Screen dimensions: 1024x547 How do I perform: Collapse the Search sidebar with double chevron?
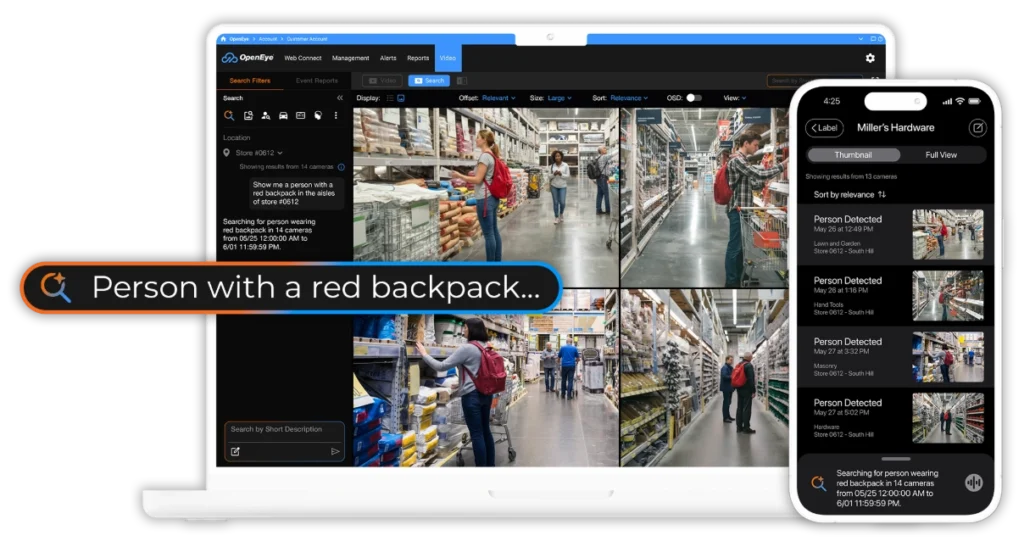pyautogui.click(x=340, y=98)
